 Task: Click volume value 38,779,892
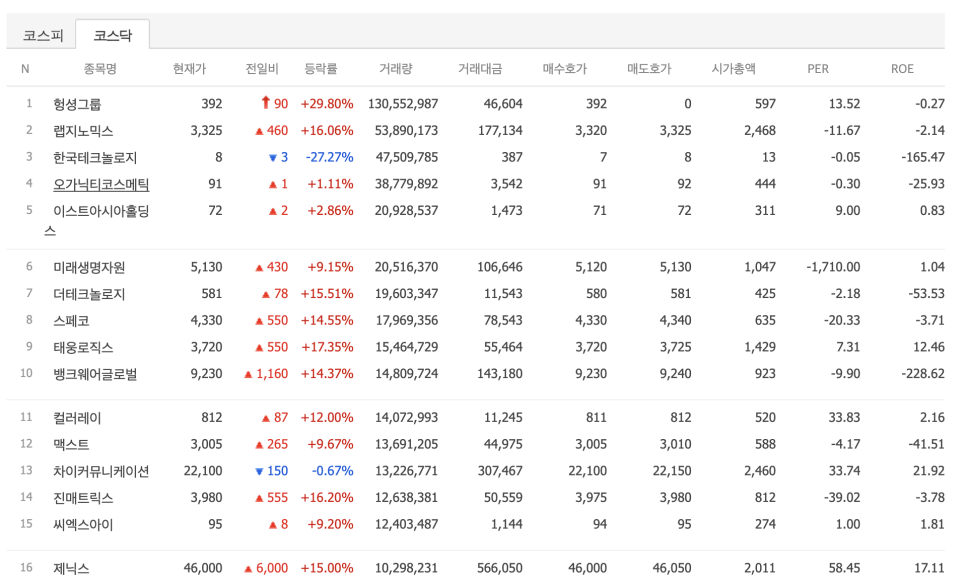coord(407,184)
